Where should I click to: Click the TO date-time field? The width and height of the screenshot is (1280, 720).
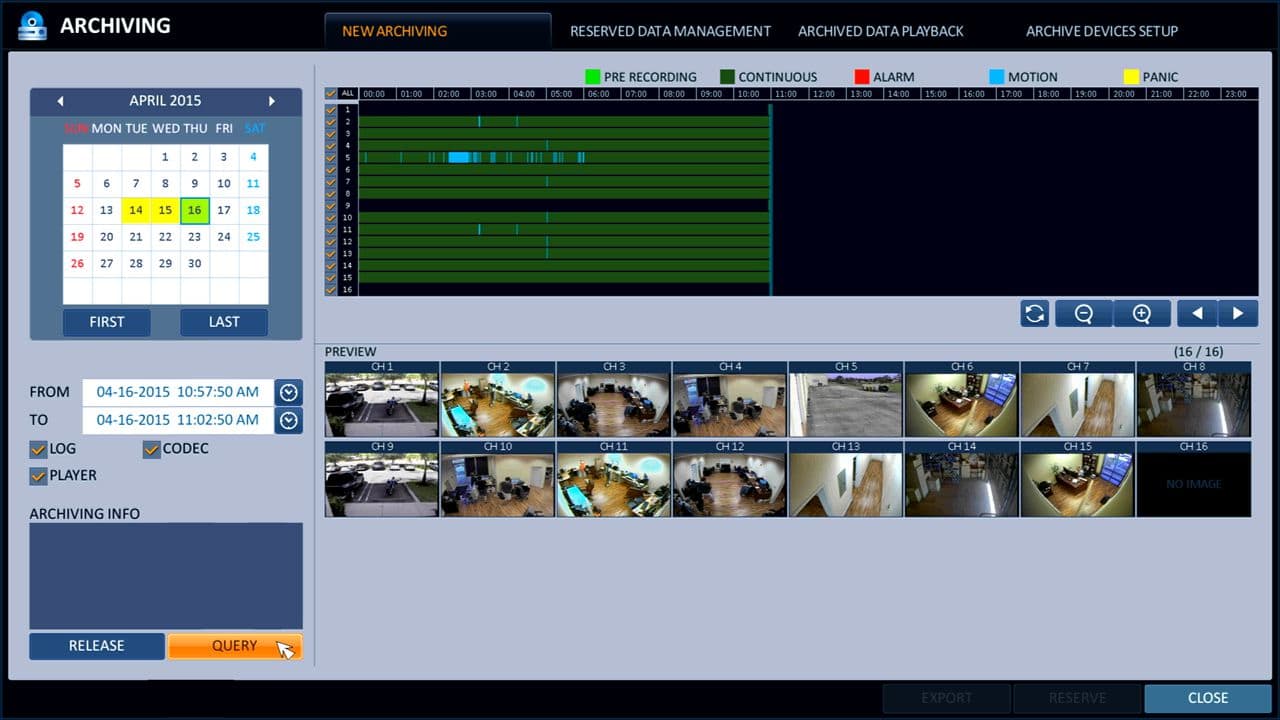point(178,420)
